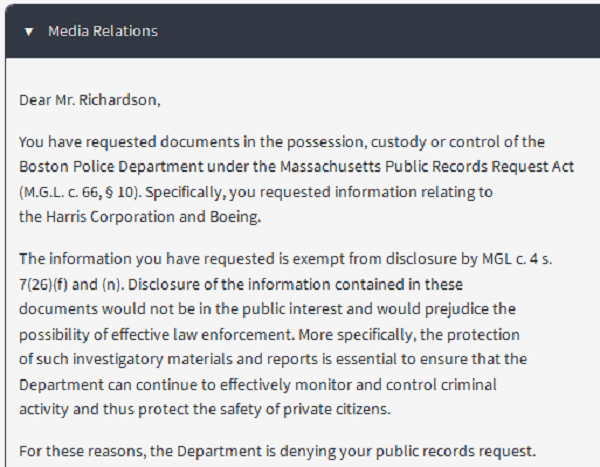Click the phrase 'effective law enforcement'

pyautogui.click(x=203, y=335)
